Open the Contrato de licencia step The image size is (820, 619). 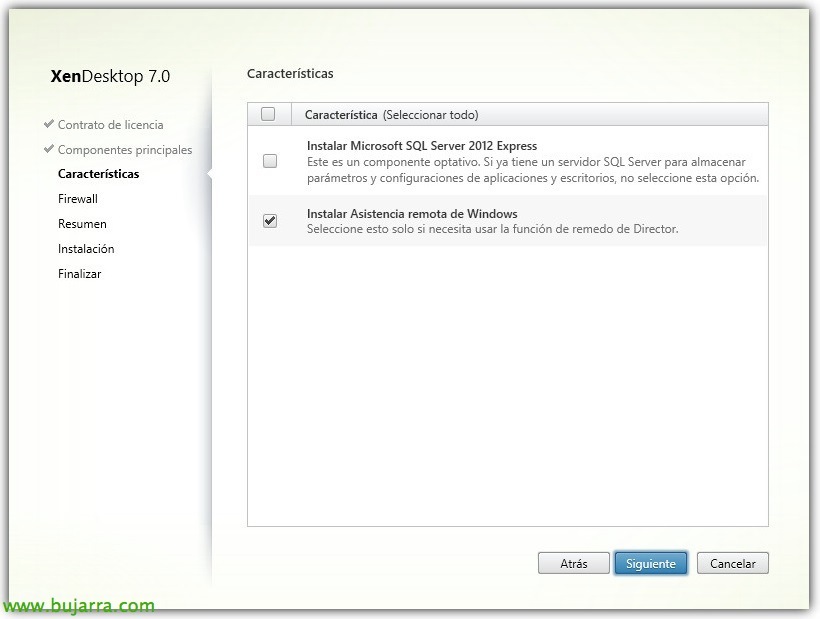point(110,124)
